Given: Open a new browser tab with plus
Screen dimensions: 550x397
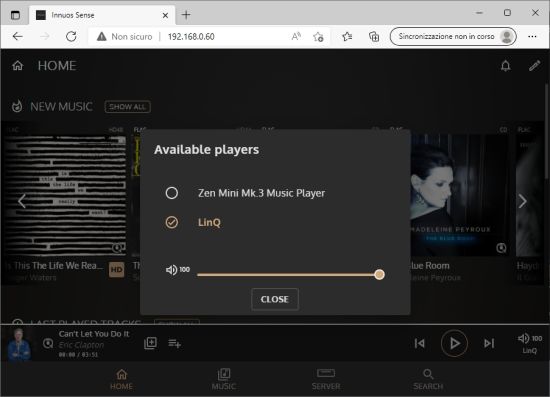Looking at the screenshot, I should (186, 15).
